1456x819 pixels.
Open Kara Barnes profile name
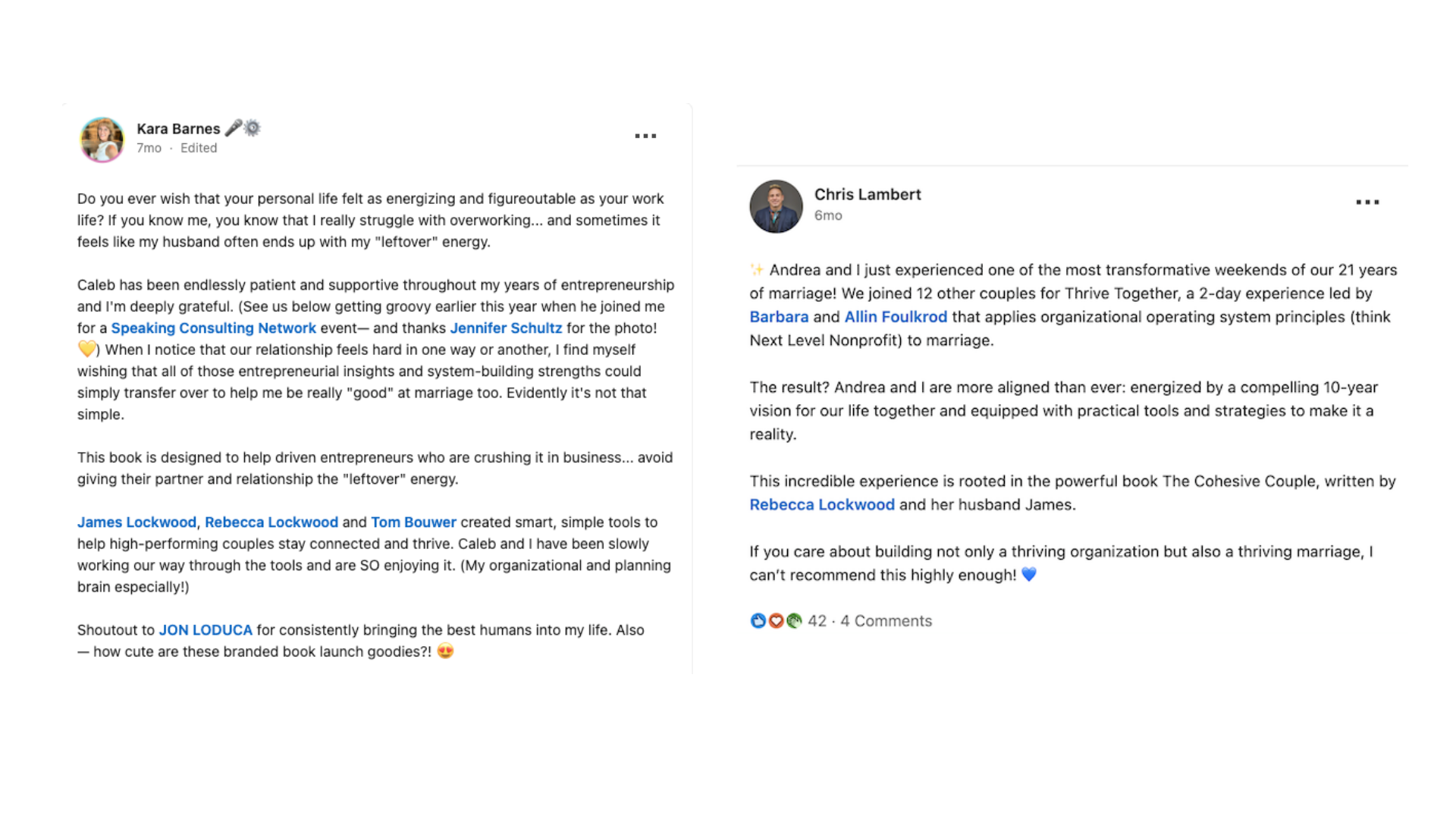pyautogui.click(x=178, y=129)
